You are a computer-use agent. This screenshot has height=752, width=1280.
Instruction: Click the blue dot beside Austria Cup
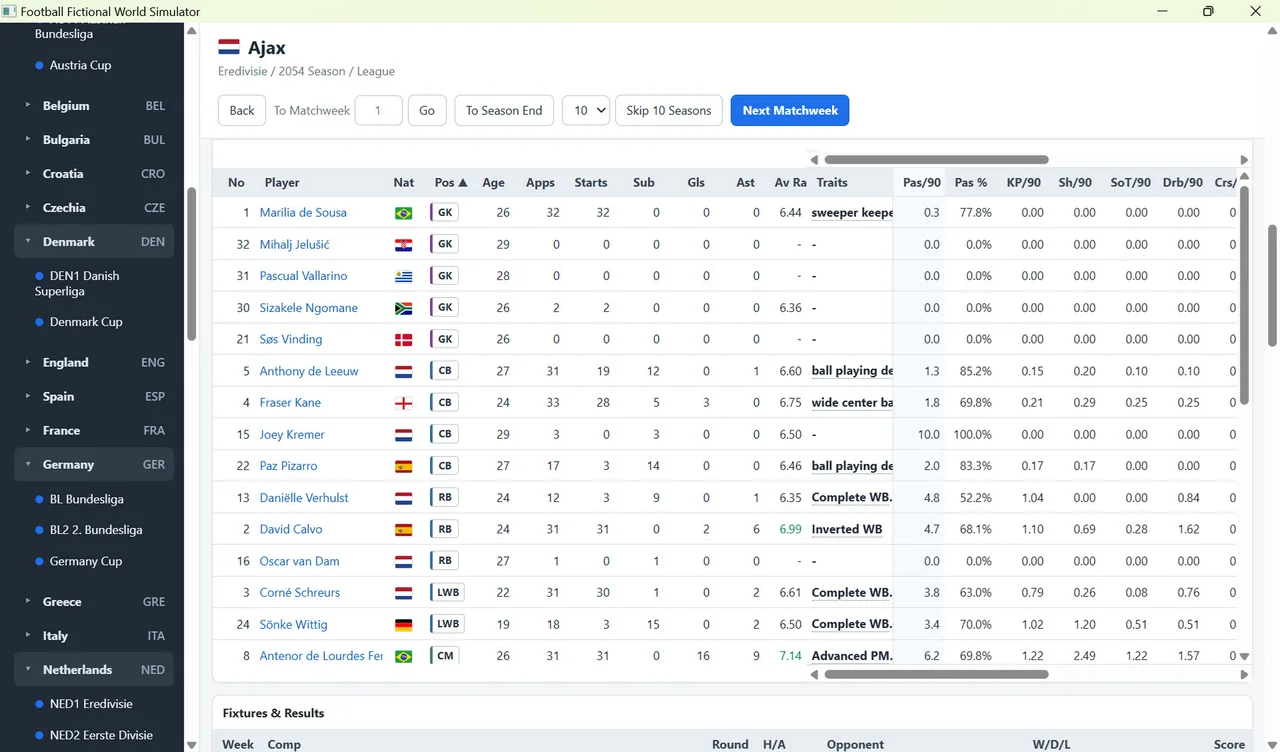pyautogui.click(x=40, y=65)
